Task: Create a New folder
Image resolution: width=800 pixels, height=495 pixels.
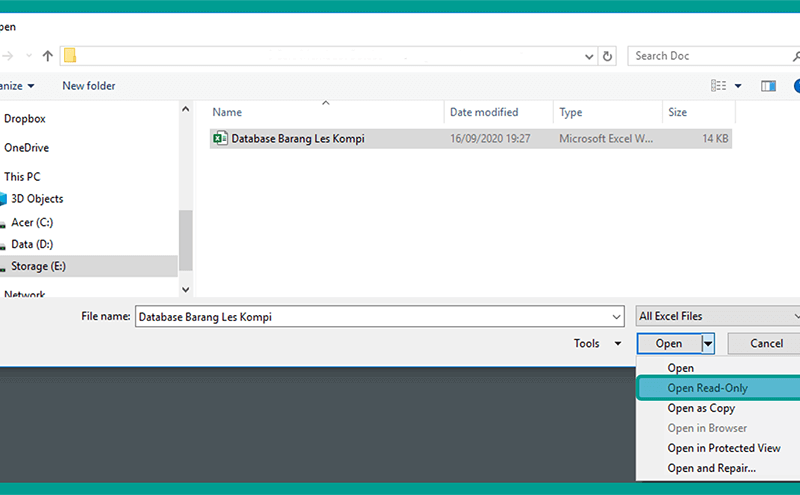Action: (89, 86)
